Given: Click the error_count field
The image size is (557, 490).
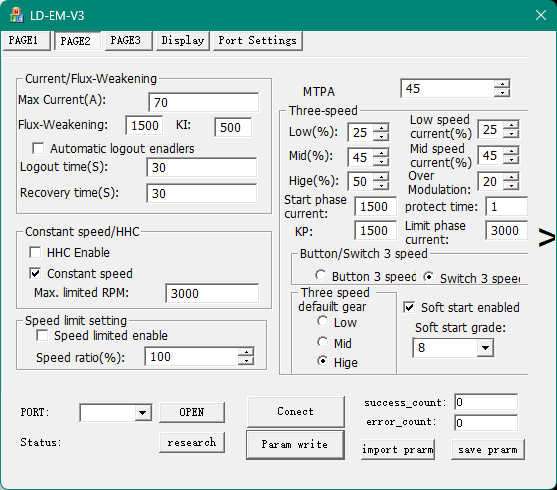Looking at the screenshot, I should [486, 423].
